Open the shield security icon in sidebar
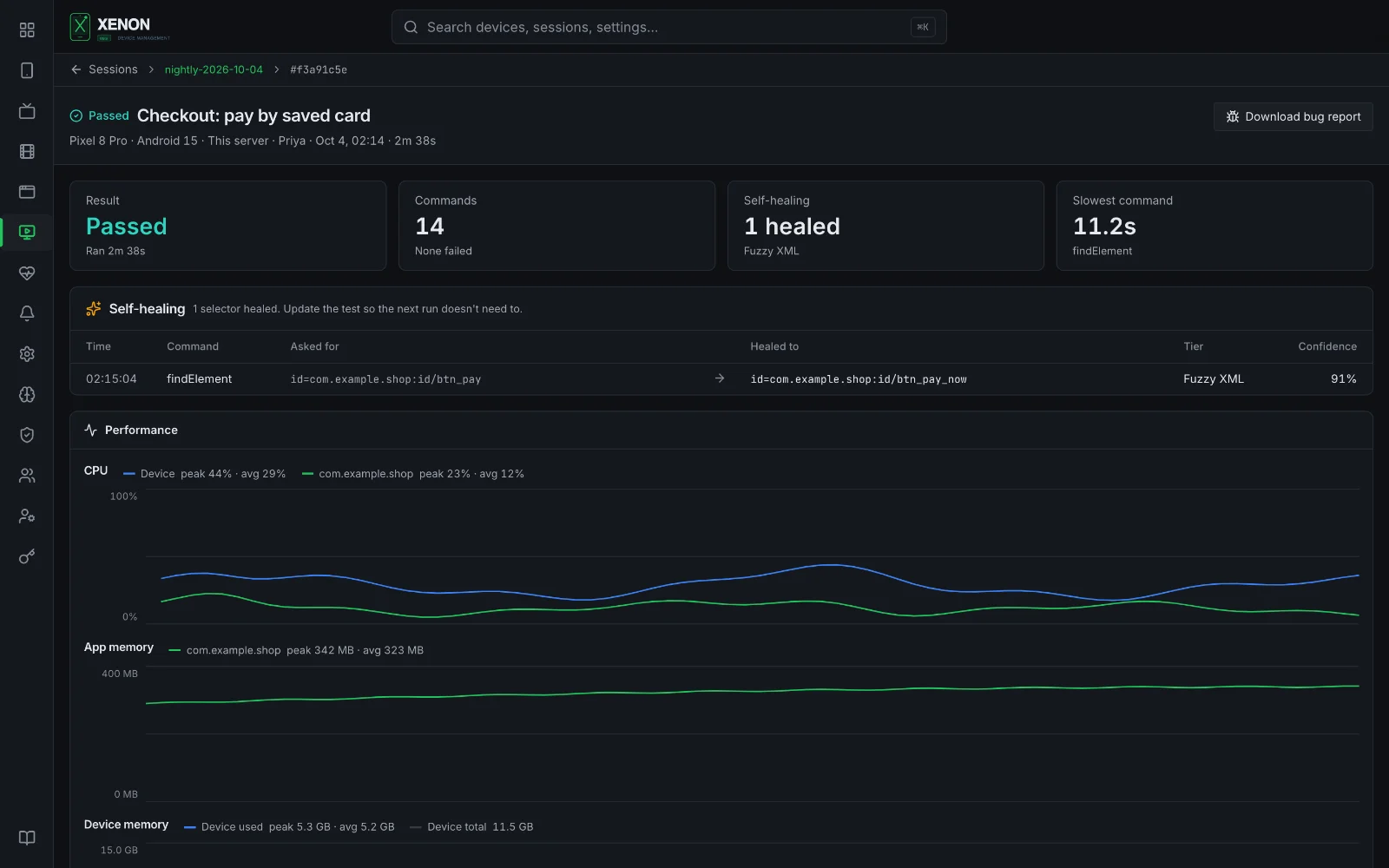Image resolution: width=1389 pixels, height=868 pixels. click(x=27, y=435)
